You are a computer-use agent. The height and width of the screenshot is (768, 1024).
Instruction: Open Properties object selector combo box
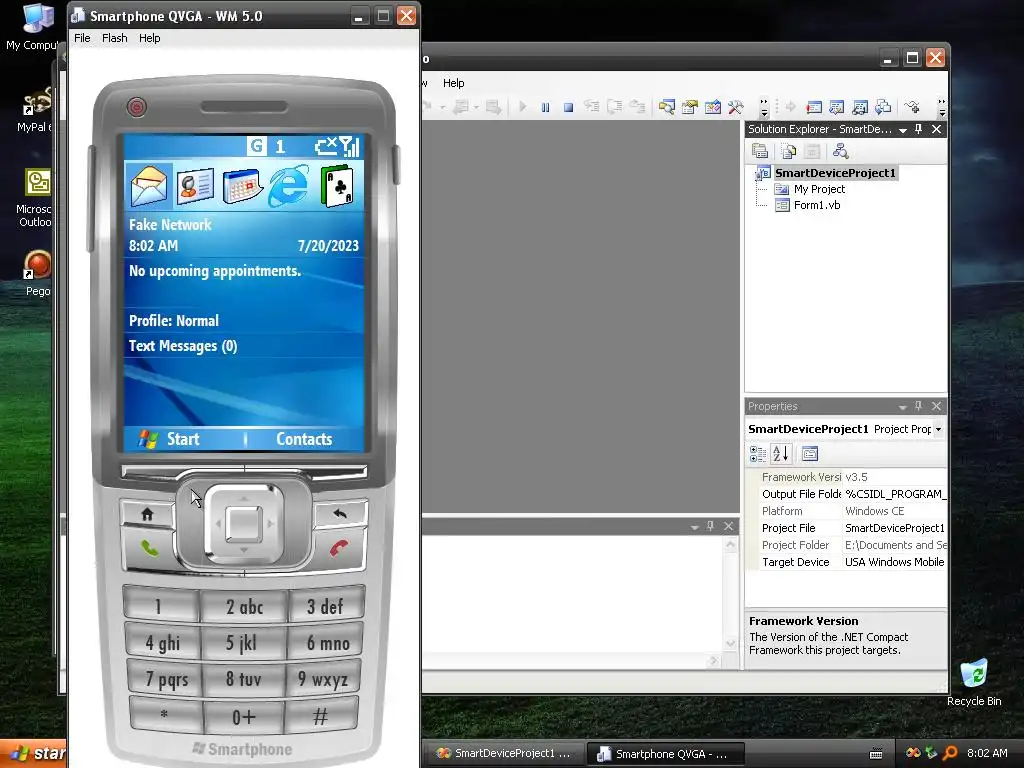(x=846, y=429)
